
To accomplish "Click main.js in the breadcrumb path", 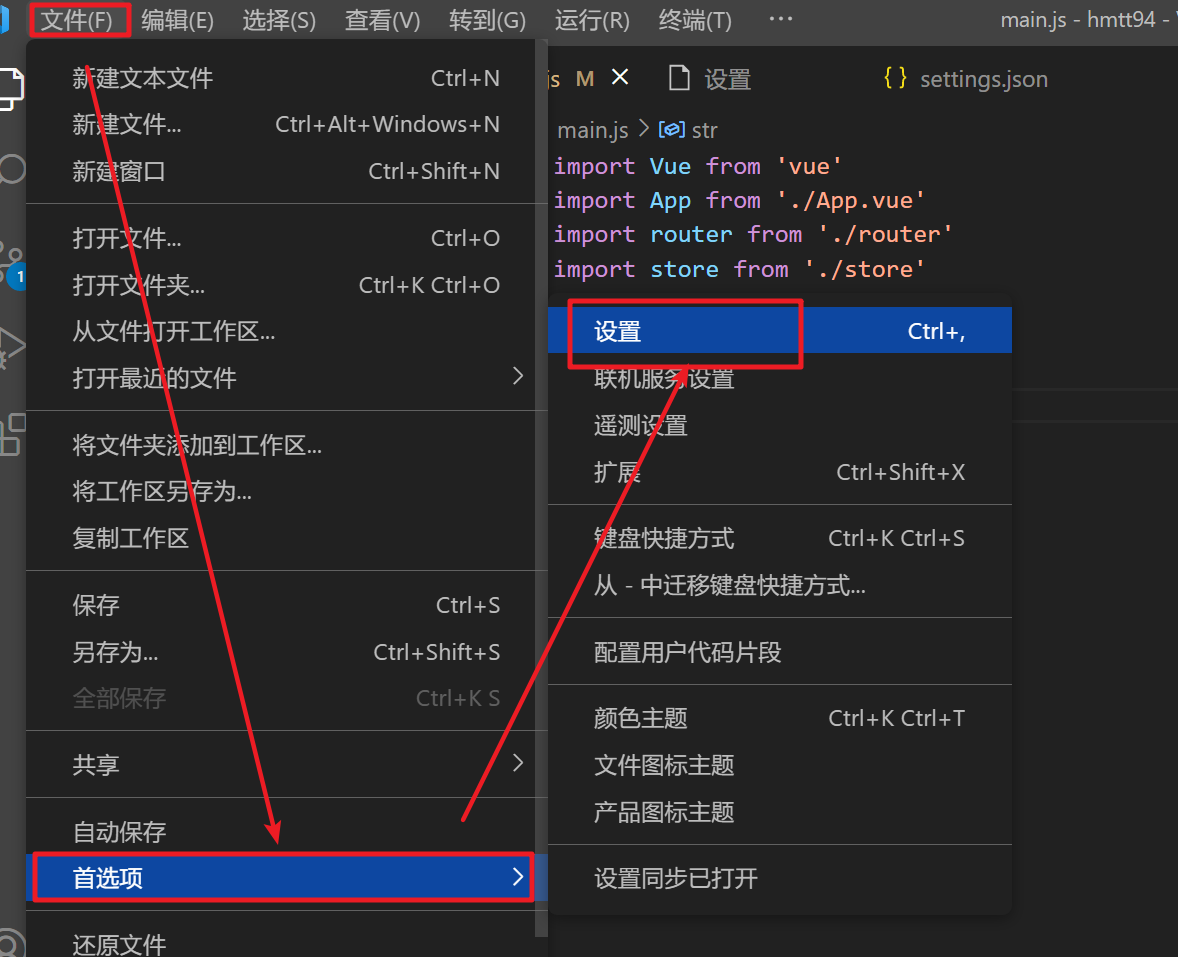I will [x=592, y=130].
